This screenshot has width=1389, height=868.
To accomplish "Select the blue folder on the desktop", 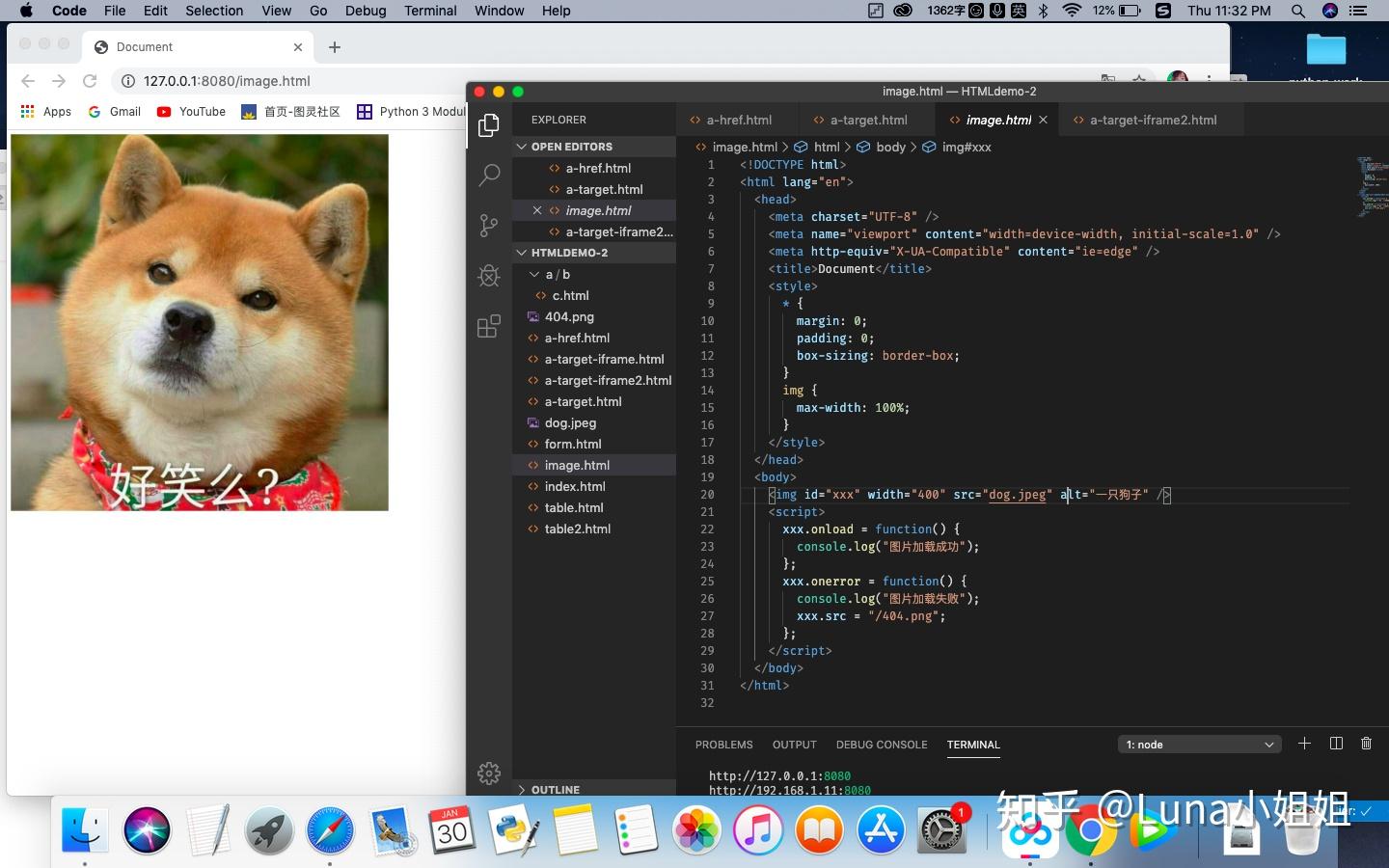I will (x=1326, y=49).
